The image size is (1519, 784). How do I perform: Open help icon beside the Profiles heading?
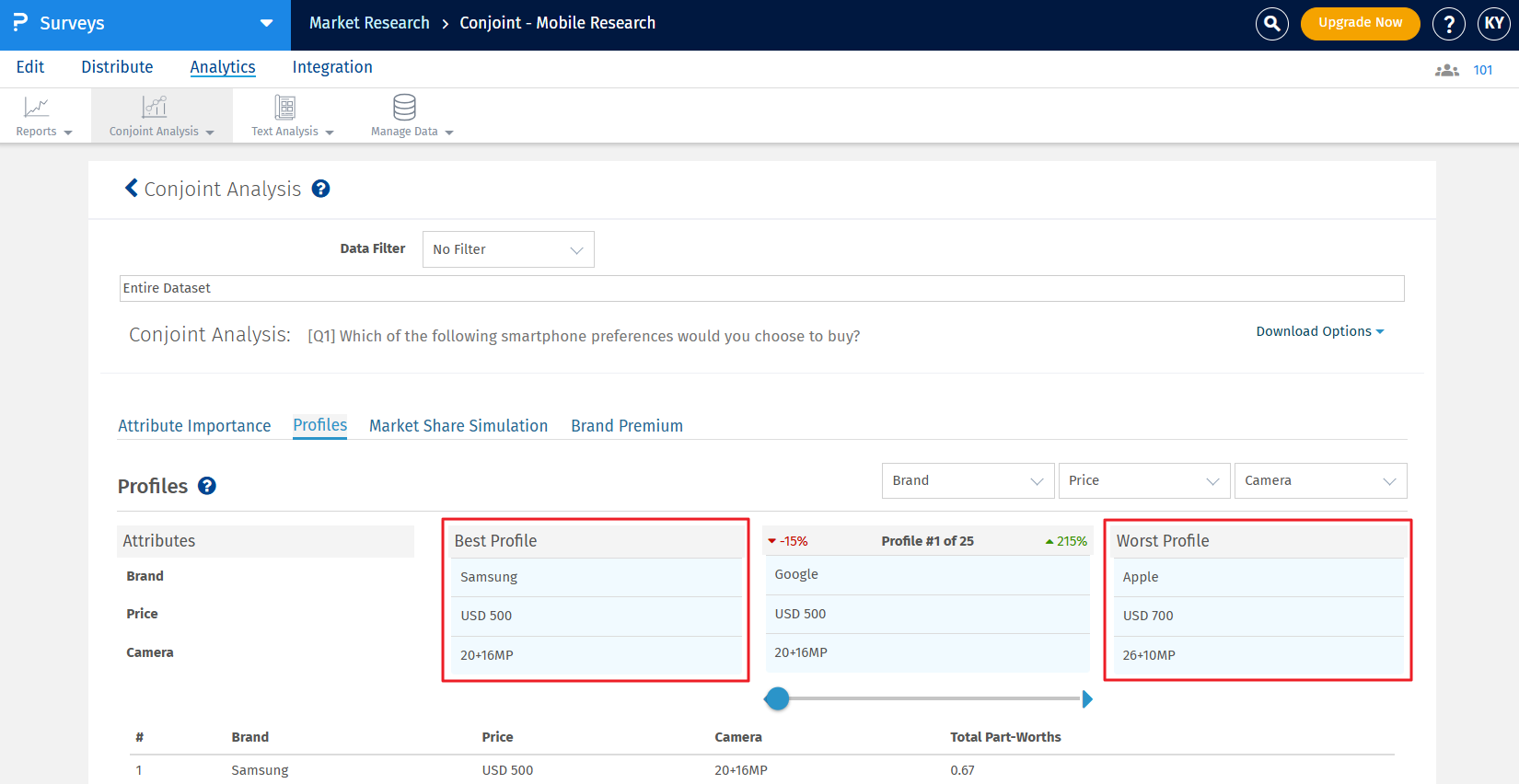click(x=207, y=486)
